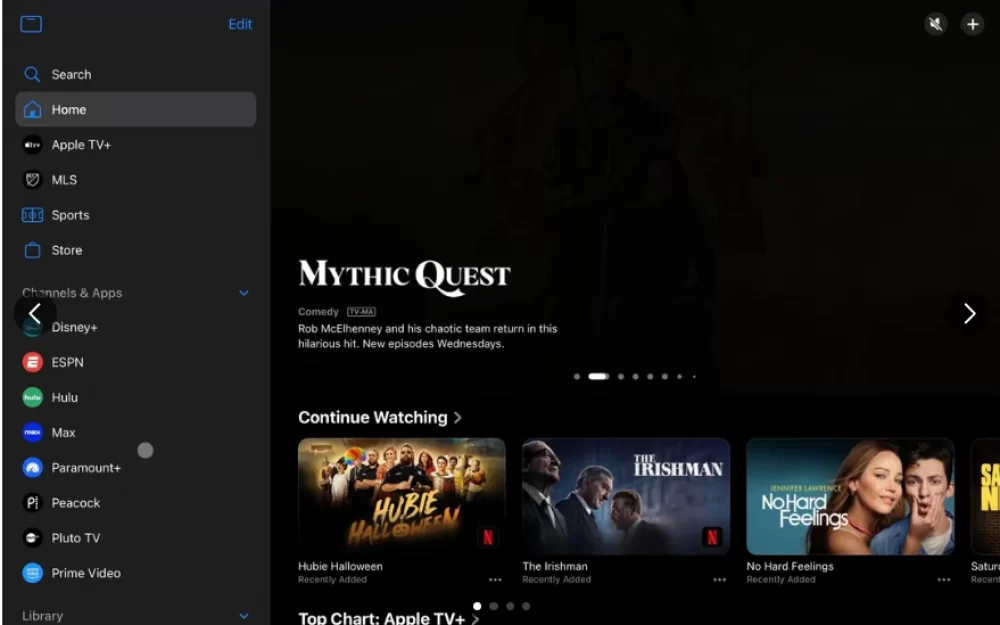Screen dimensions: 1000x625
Task: Open the Prime Video channel label
Action: (x=86, y=573)
